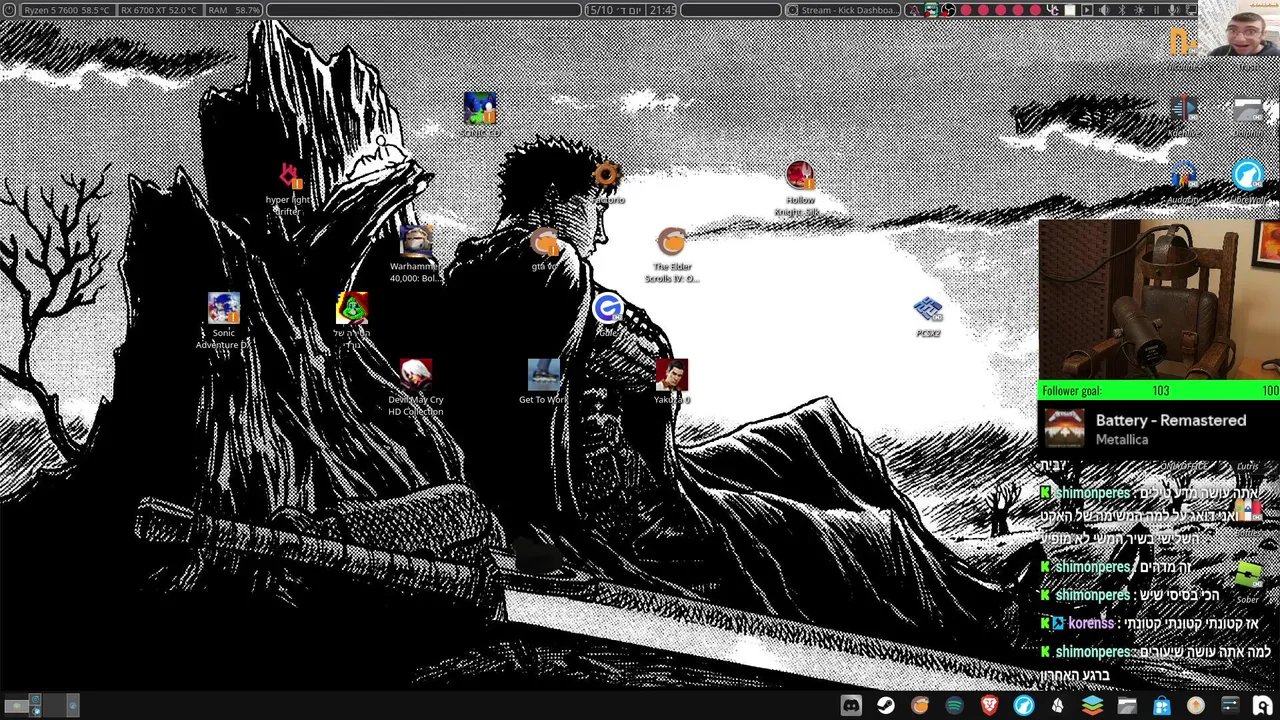The height and width of the screenshot is (720, 1280).
Task: Click the Stream - Kick Dashboard window task
Action: pos(842,10)
